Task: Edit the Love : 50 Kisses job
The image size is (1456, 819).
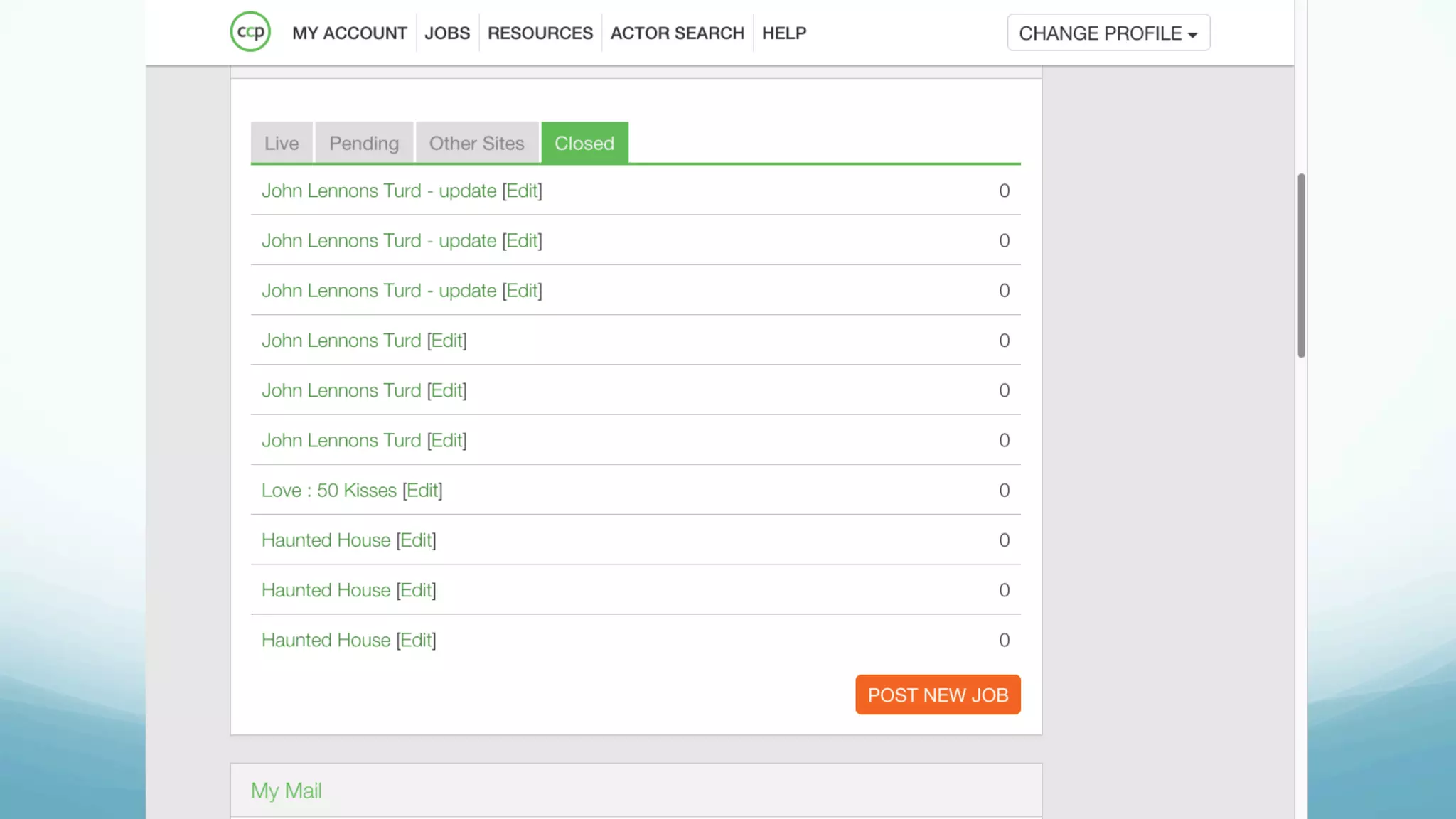Action: click(422, 491)
